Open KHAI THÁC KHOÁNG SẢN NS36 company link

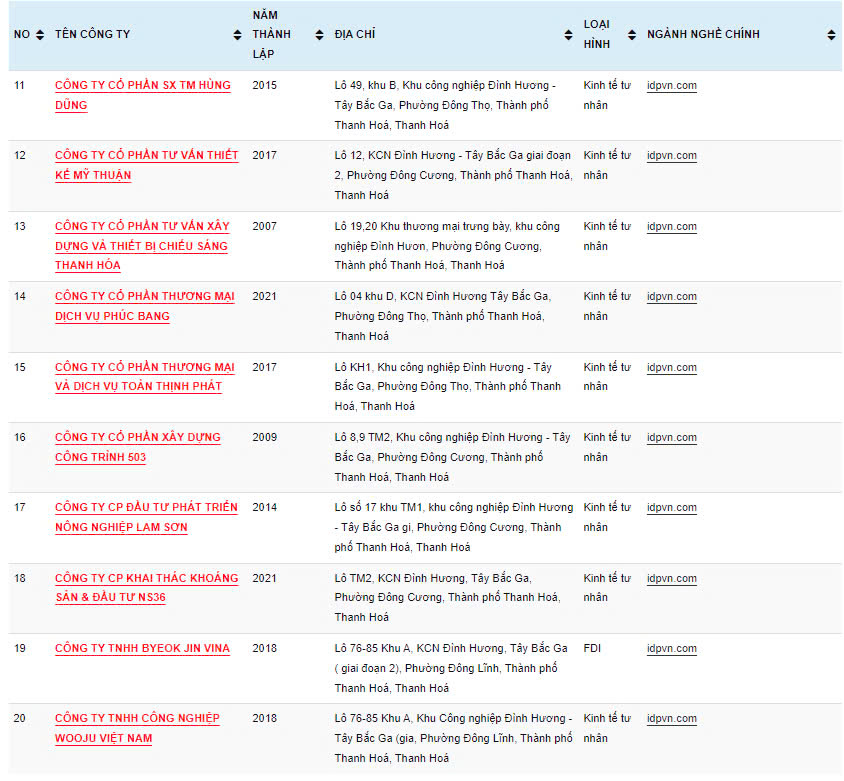(x=146, y=588)
